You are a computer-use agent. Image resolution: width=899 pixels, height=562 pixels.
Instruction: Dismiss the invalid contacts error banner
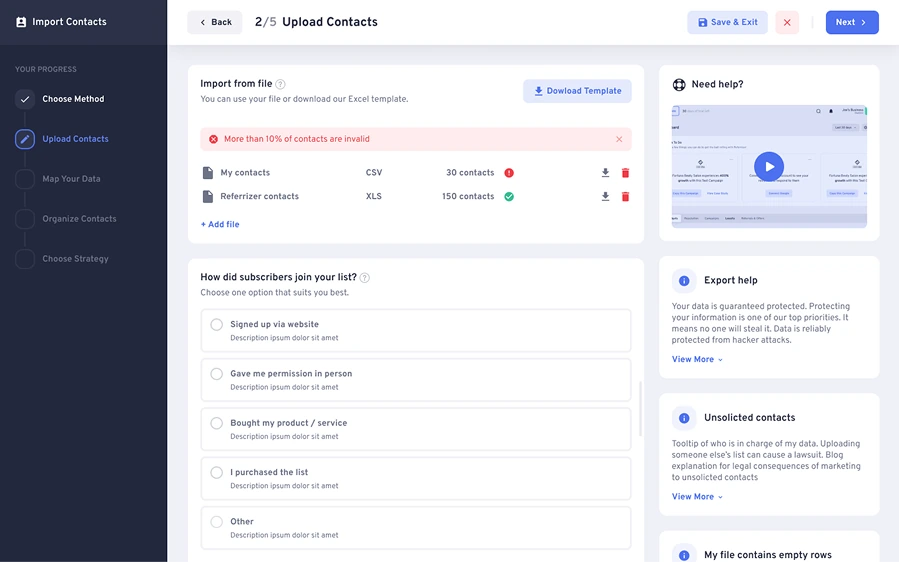[x=619, y=139]
